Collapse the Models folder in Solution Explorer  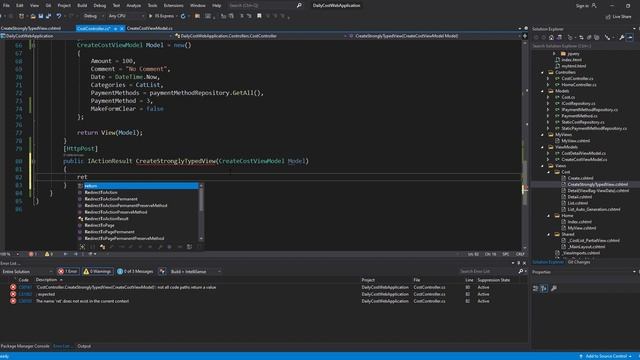click(x=542, y=91)
